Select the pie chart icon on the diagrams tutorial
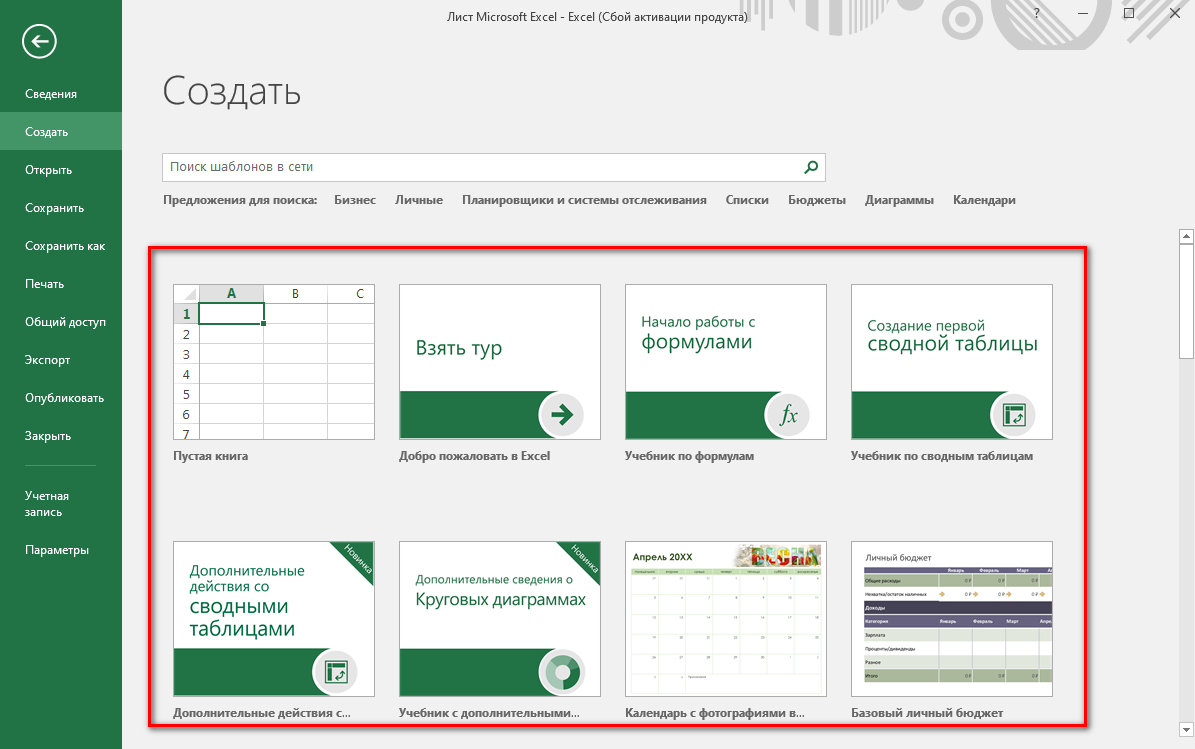This screenshot has width=1195, height=749. pos(561,672)
